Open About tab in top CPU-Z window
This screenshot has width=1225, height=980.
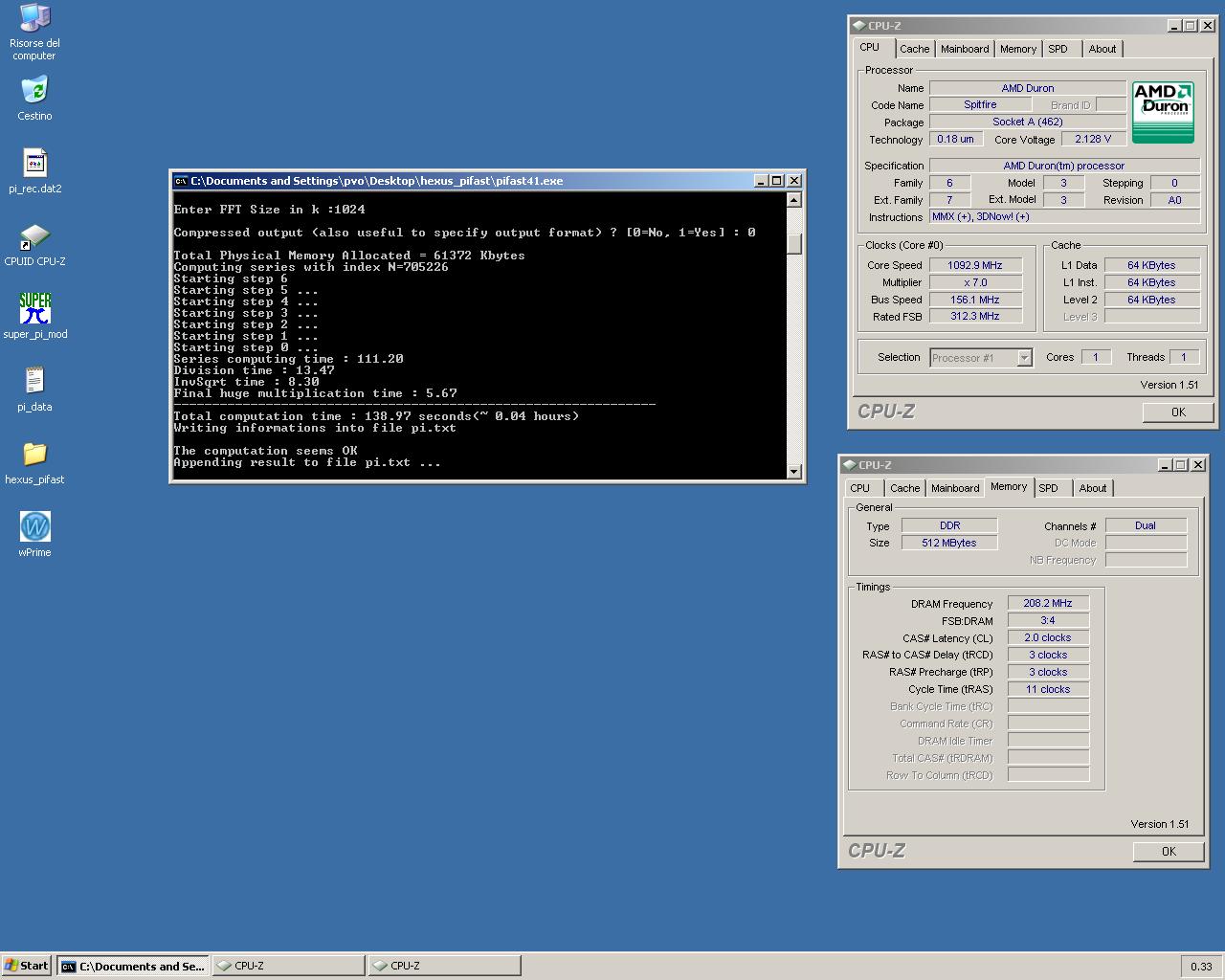coord(1102,49)
